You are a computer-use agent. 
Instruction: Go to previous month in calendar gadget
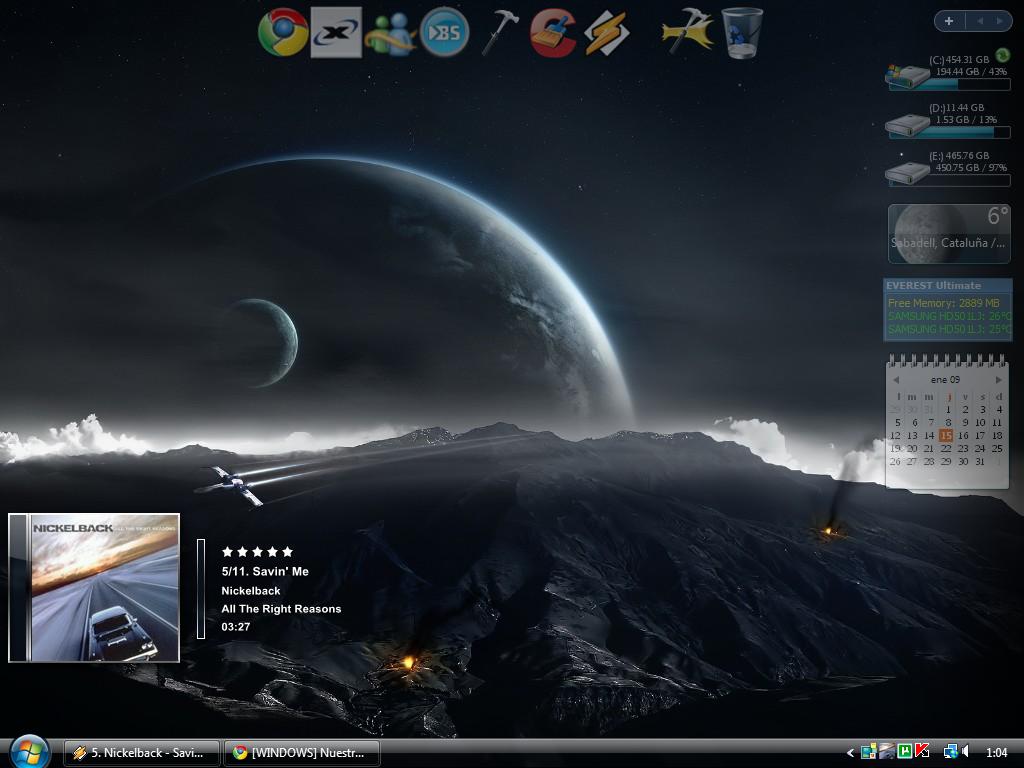[x=896, y=380]
